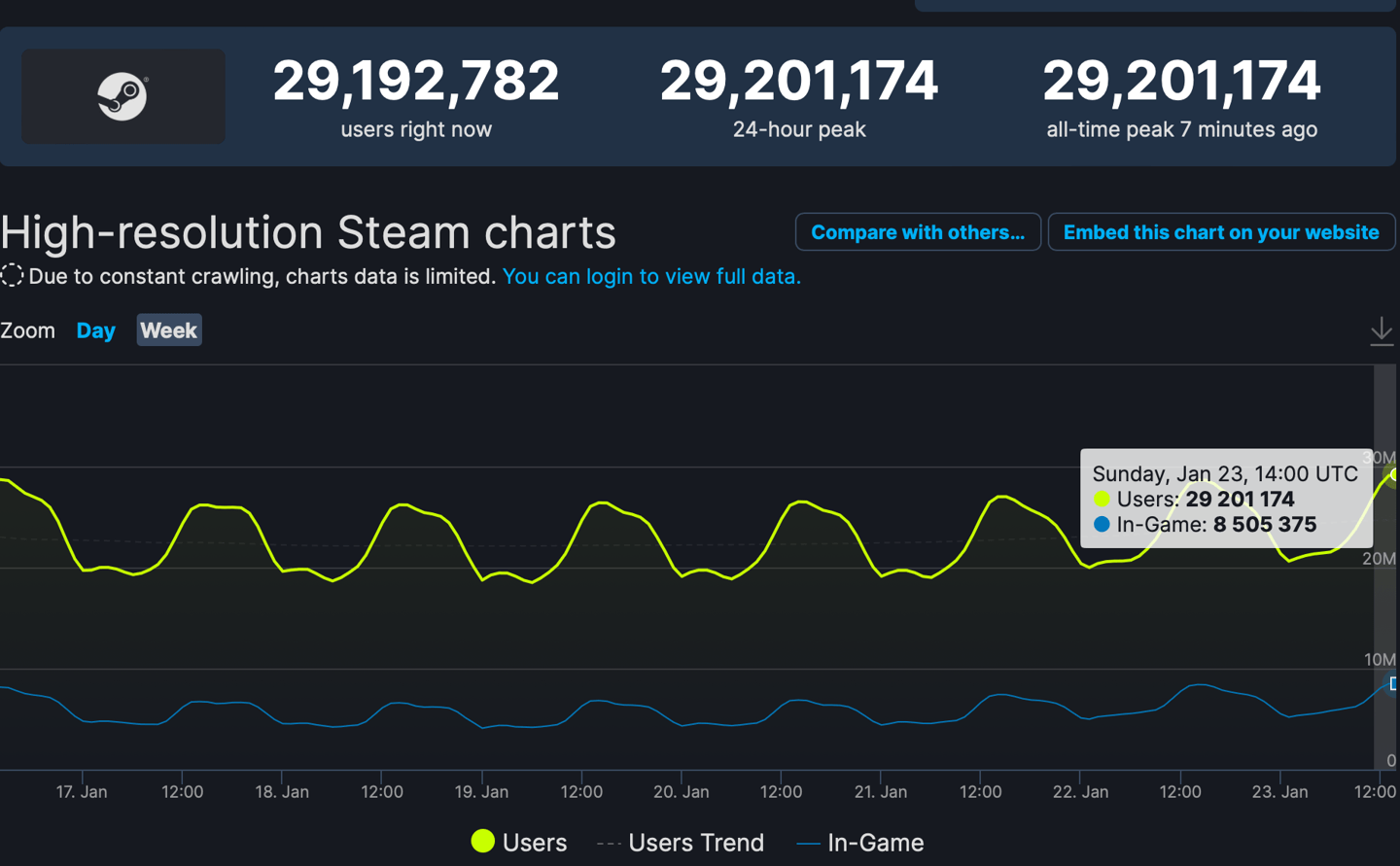Viewport: 1400px width, 866px height.
Task: Click the chart download icon
Action: point(1382,330)
